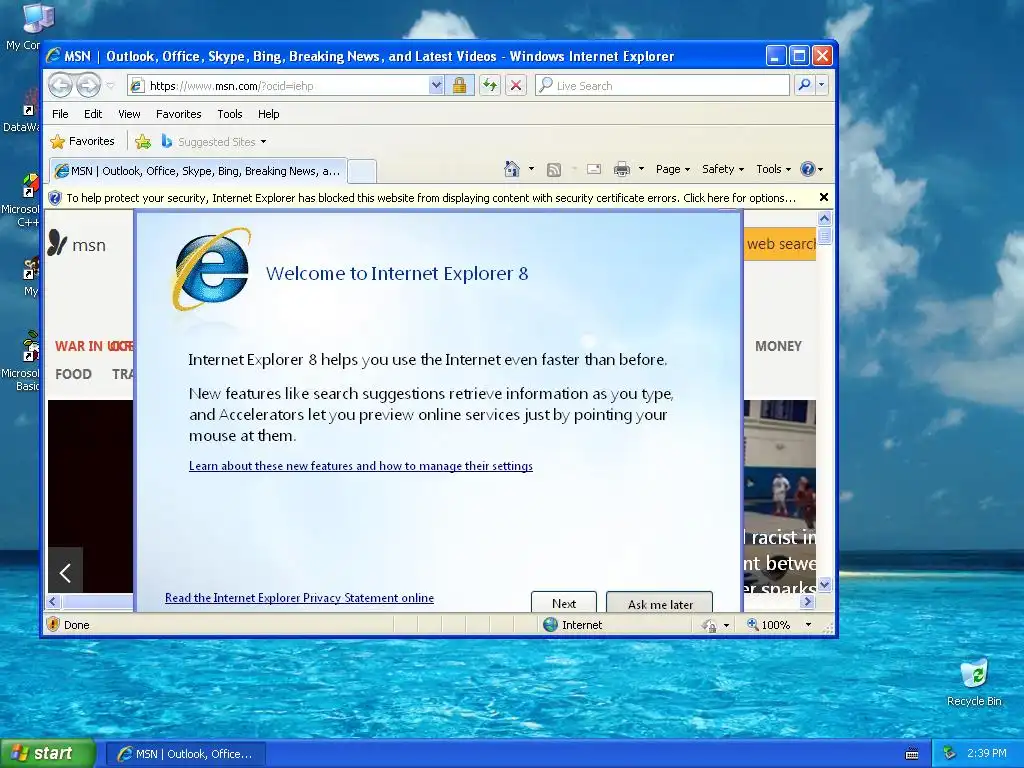
Task: Expand the Print options dropdown arrow
Action: pyautogui.click(x=641, y=169)
